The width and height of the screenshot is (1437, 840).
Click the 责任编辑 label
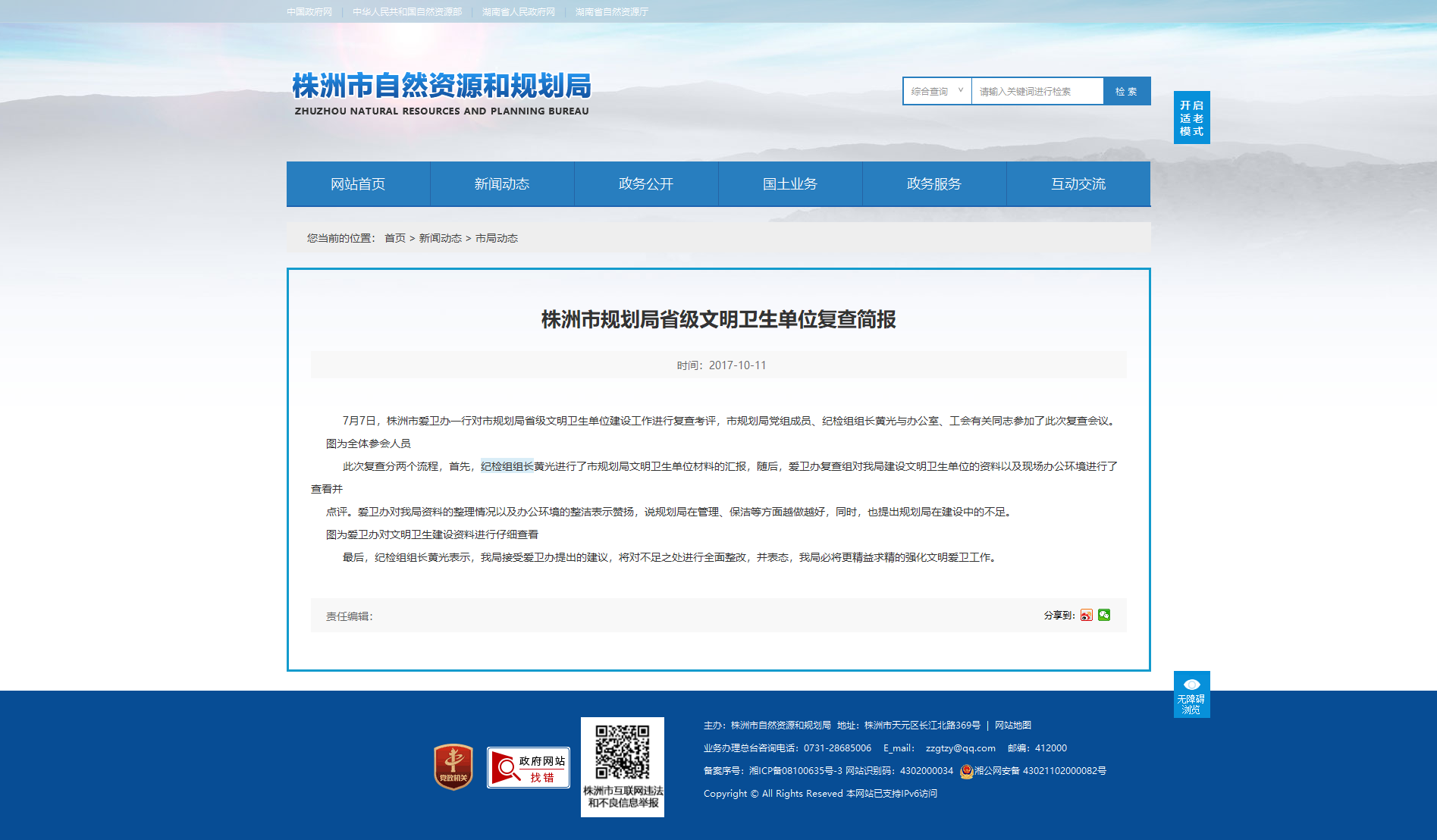coord(350,616)
